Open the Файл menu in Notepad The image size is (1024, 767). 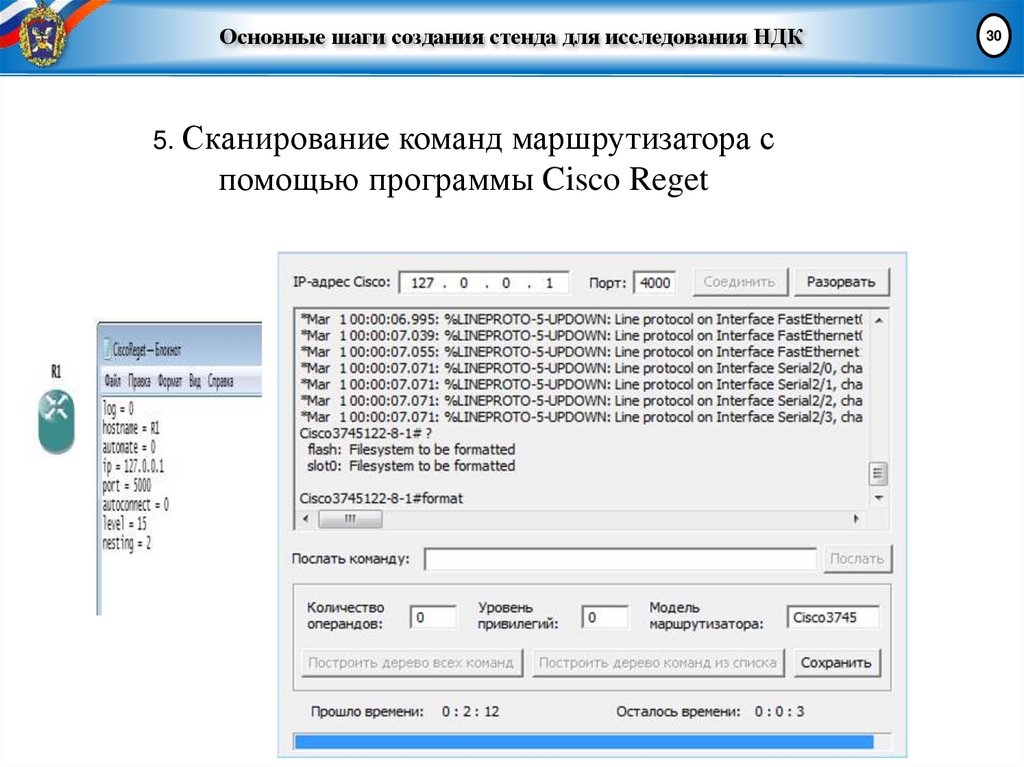coord(113,381)
